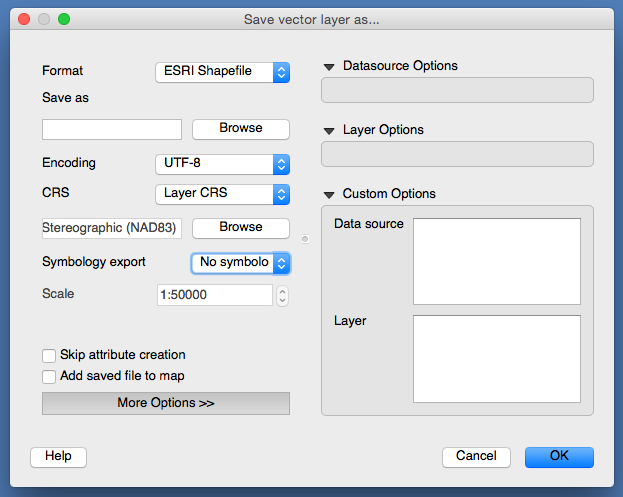Click Browse next to Save as field

tap(241, 129)
